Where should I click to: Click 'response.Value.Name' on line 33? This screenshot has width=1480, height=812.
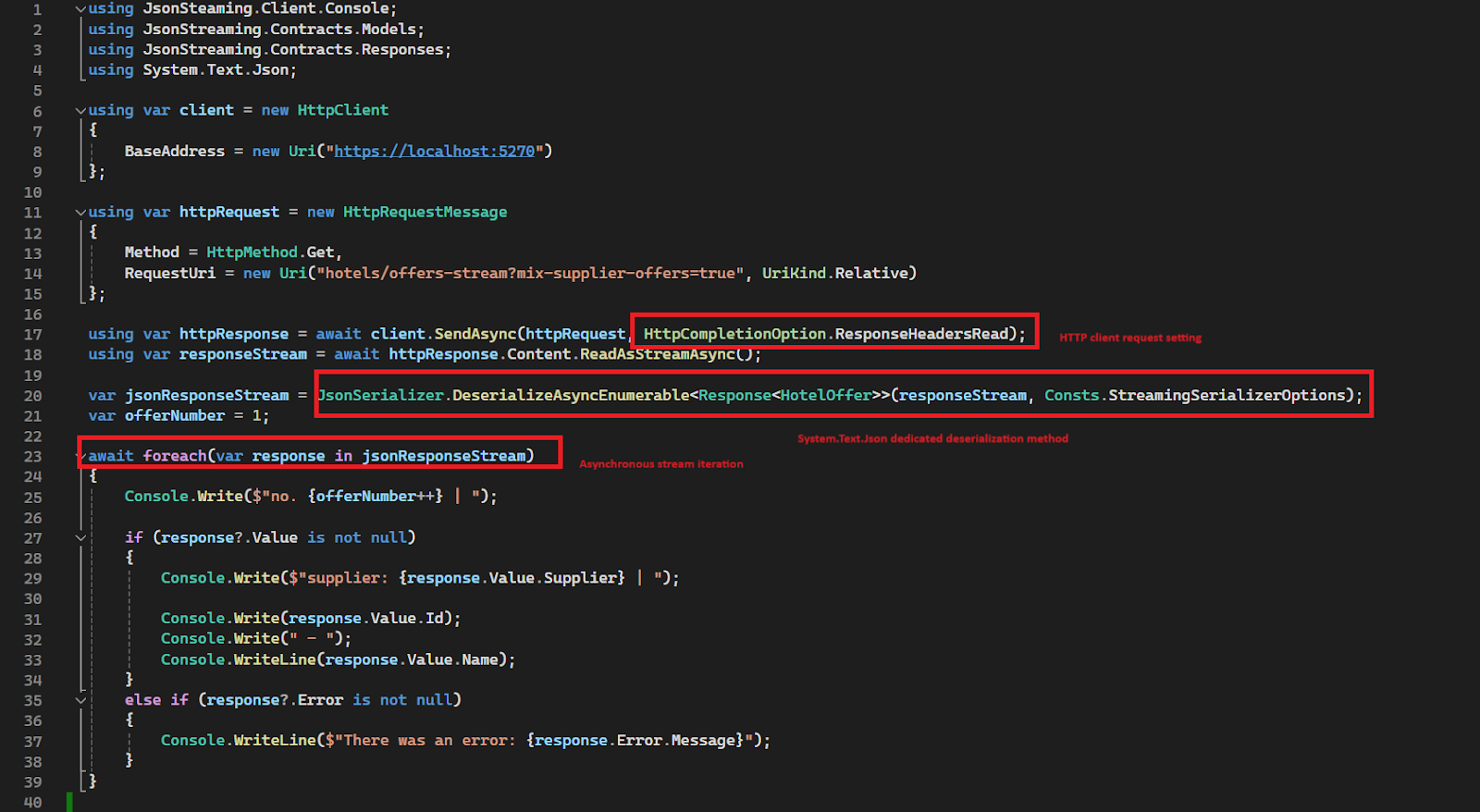pyautogui.click(x=412, y=659)
